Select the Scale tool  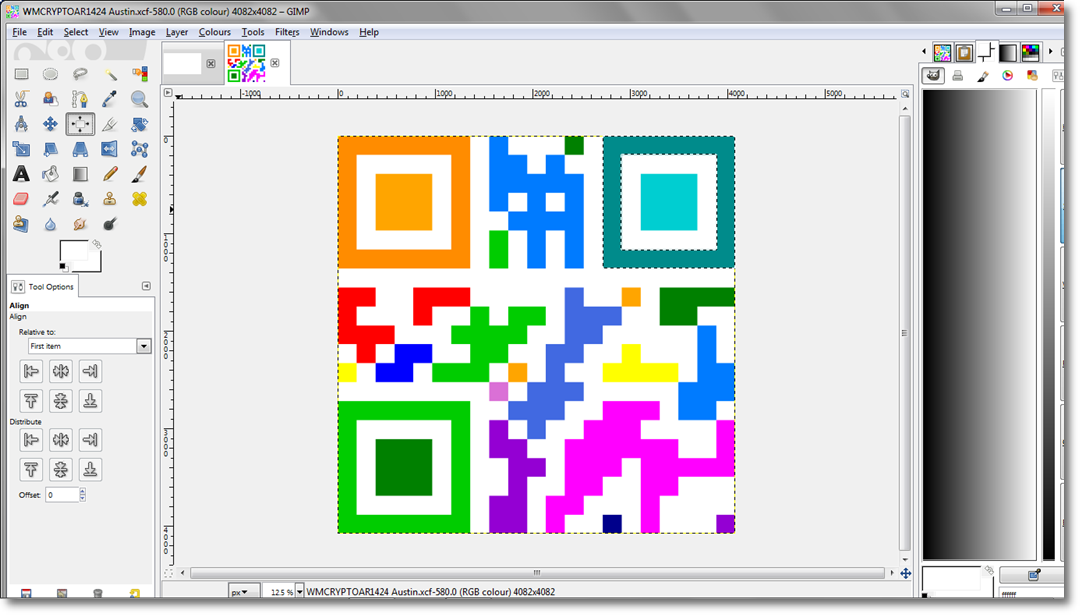[x=21, y=149]
